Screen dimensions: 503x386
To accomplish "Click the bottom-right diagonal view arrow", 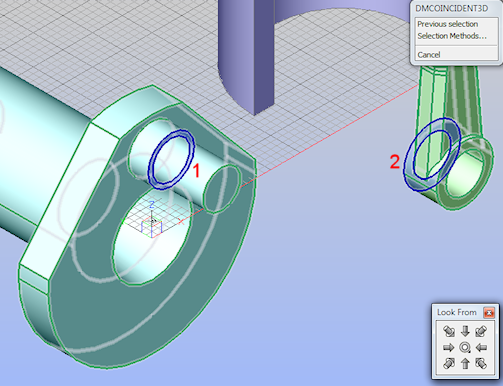I will (x=481, y=363).
